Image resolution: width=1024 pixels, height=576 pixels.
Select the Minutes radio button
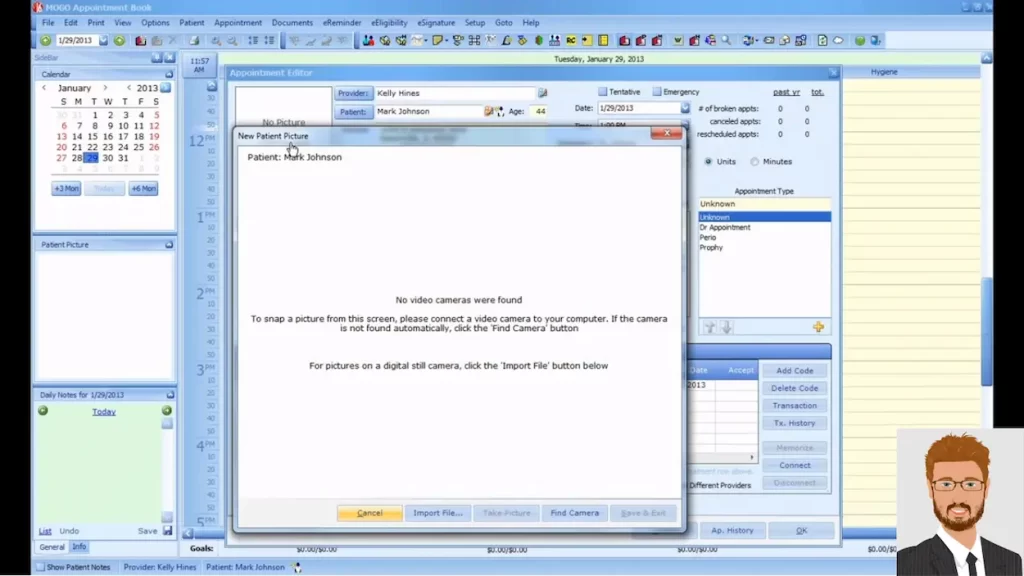point(755,161)
